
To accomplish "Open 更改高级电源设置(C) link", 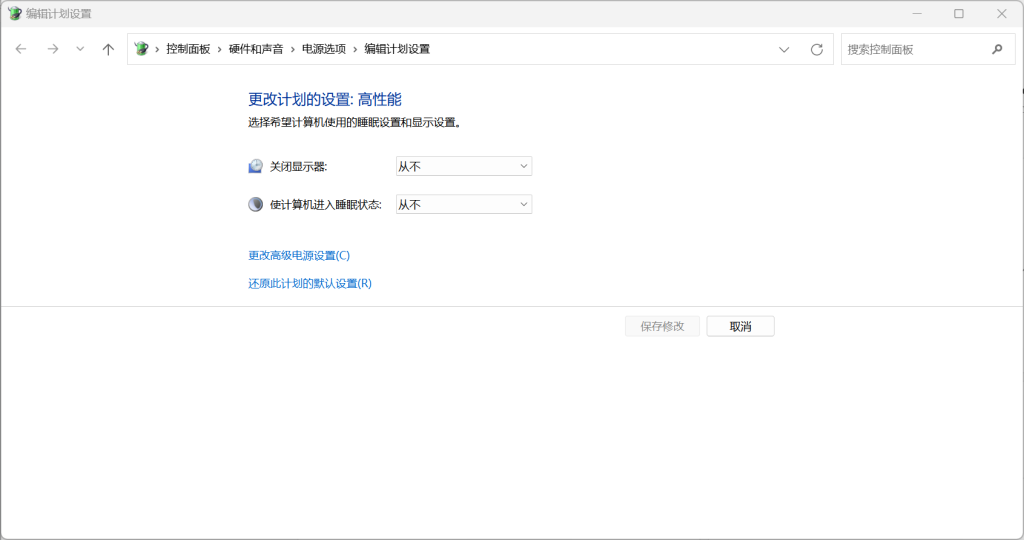I will pyautogui.click(x=299, y=255).
